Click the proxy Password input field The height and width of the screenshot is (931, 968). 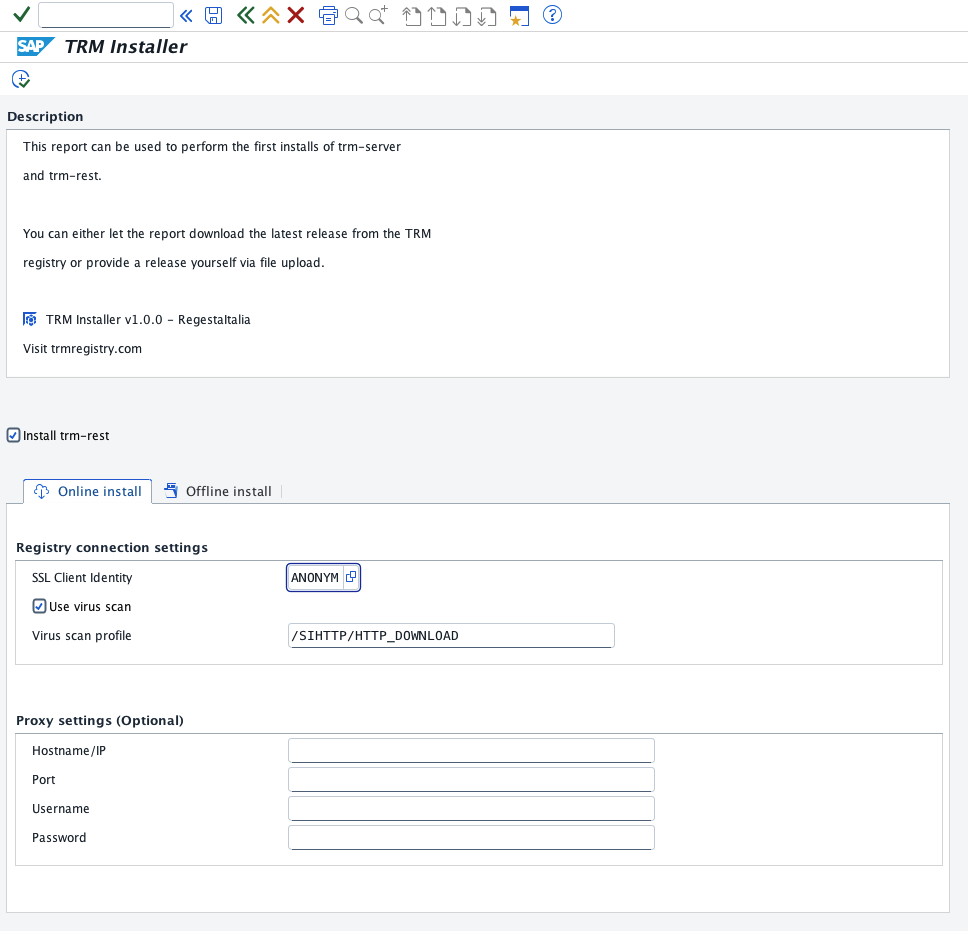coord(471,838)
